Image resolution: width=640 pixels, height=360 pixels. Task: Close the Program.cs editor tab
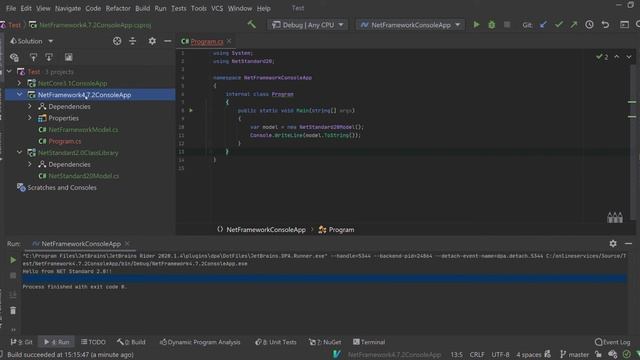(x=229, y=41)
